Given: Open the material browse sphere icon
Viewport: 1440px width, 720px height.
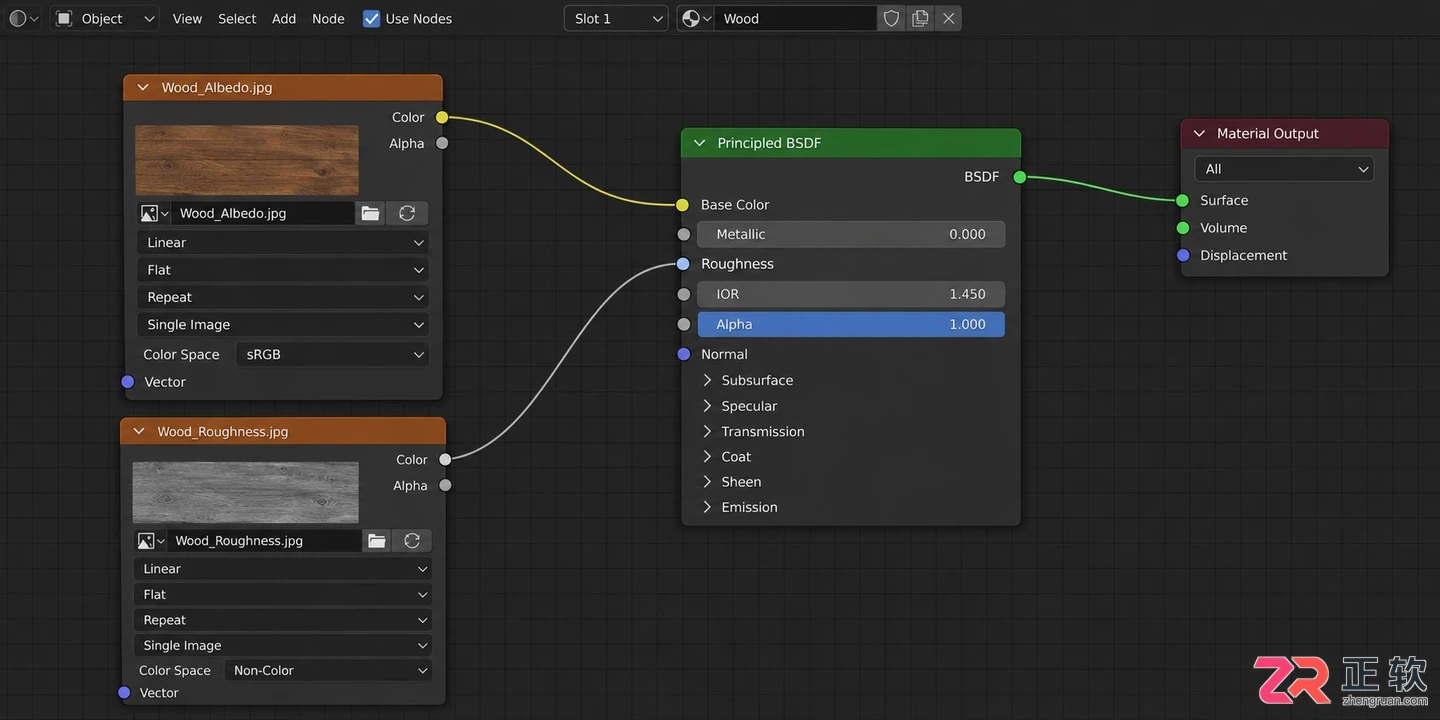Looking at the screenshot, I should 696,18.
